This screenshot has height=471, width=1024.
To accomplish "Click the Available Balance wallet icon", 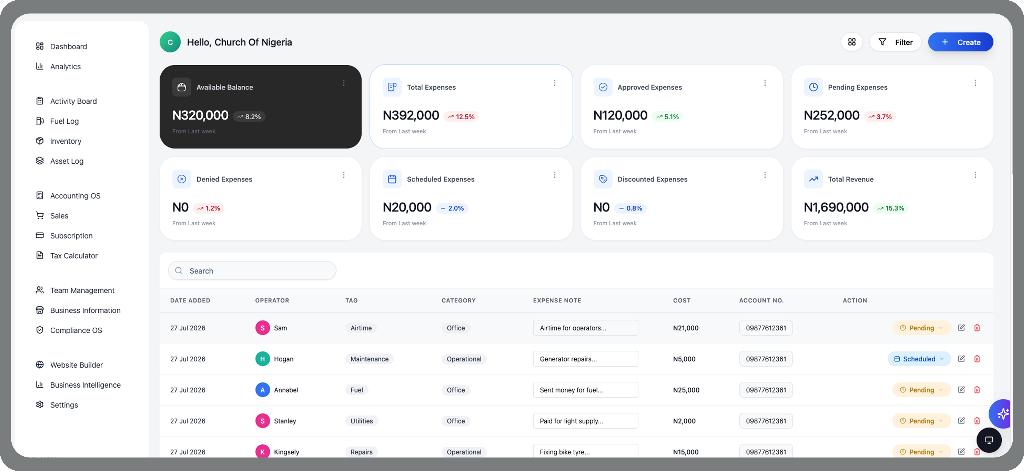I will tap(182, 87).
